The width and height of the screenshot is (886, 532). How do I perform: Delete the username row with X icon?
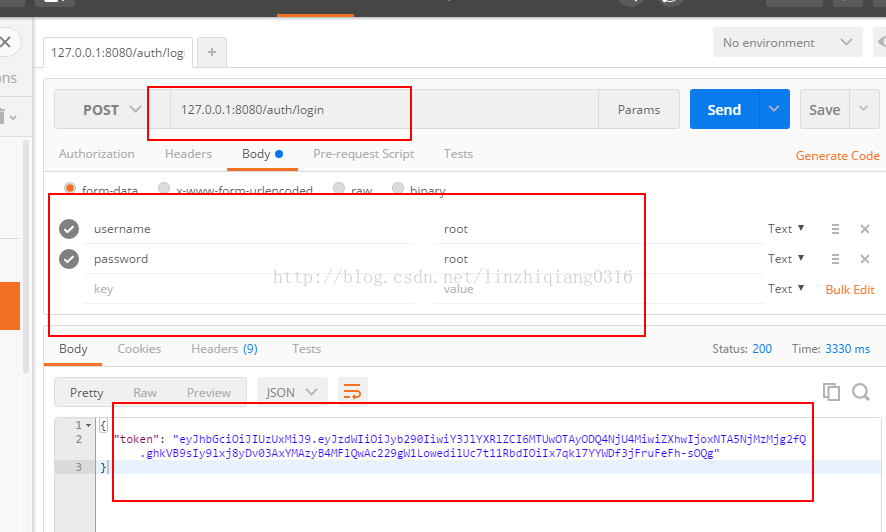[865, 229]
